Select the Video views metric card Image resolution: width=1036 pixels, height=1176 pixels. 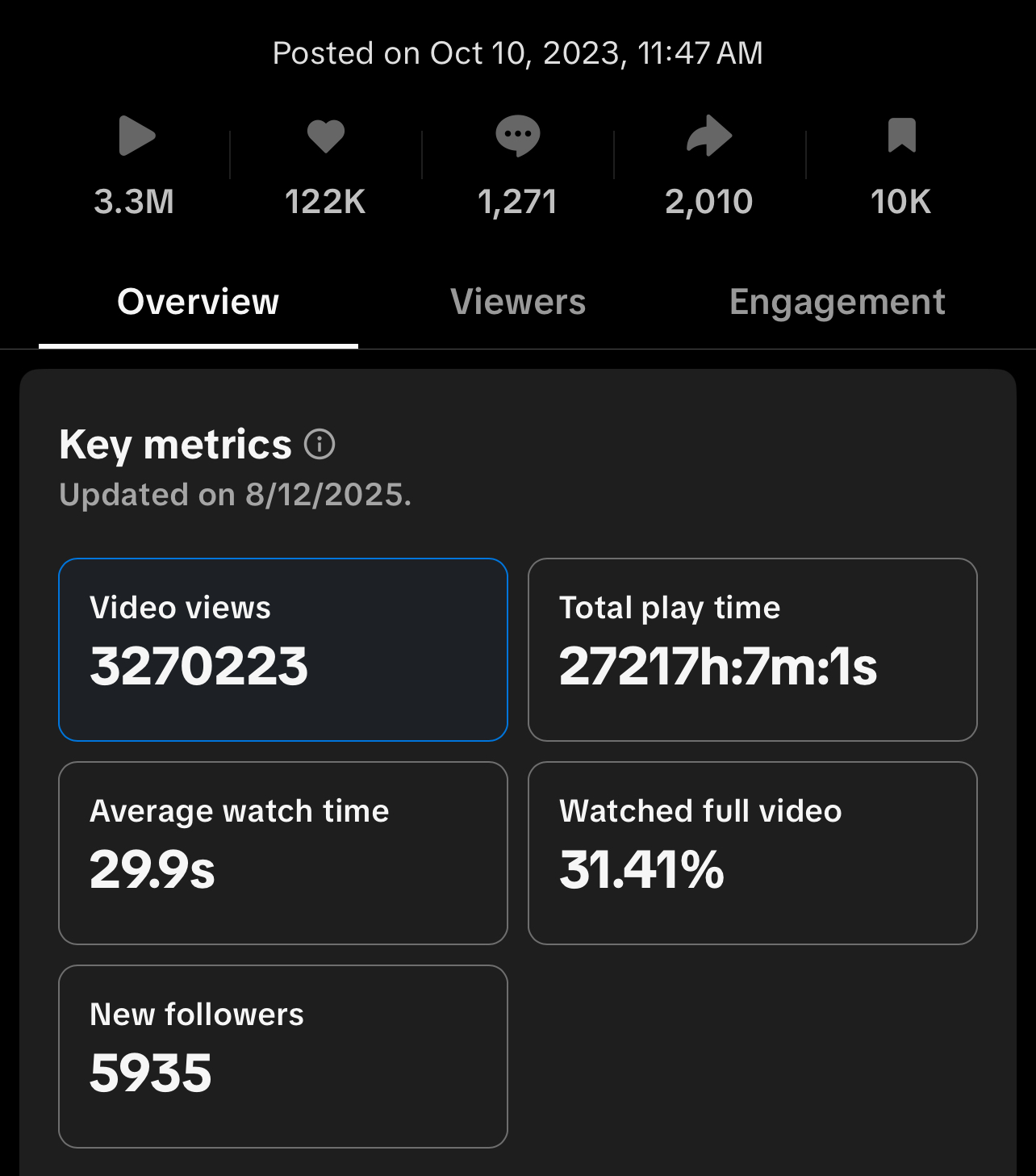click(283, 650)
